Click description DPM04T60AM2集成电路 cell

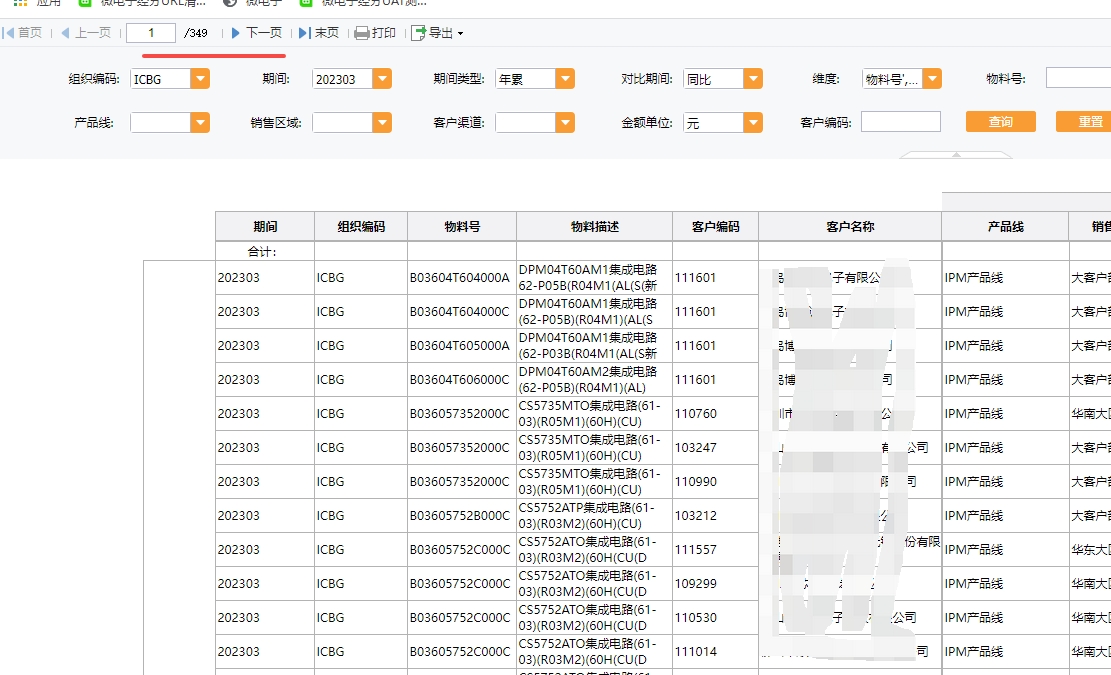(594, 380)
